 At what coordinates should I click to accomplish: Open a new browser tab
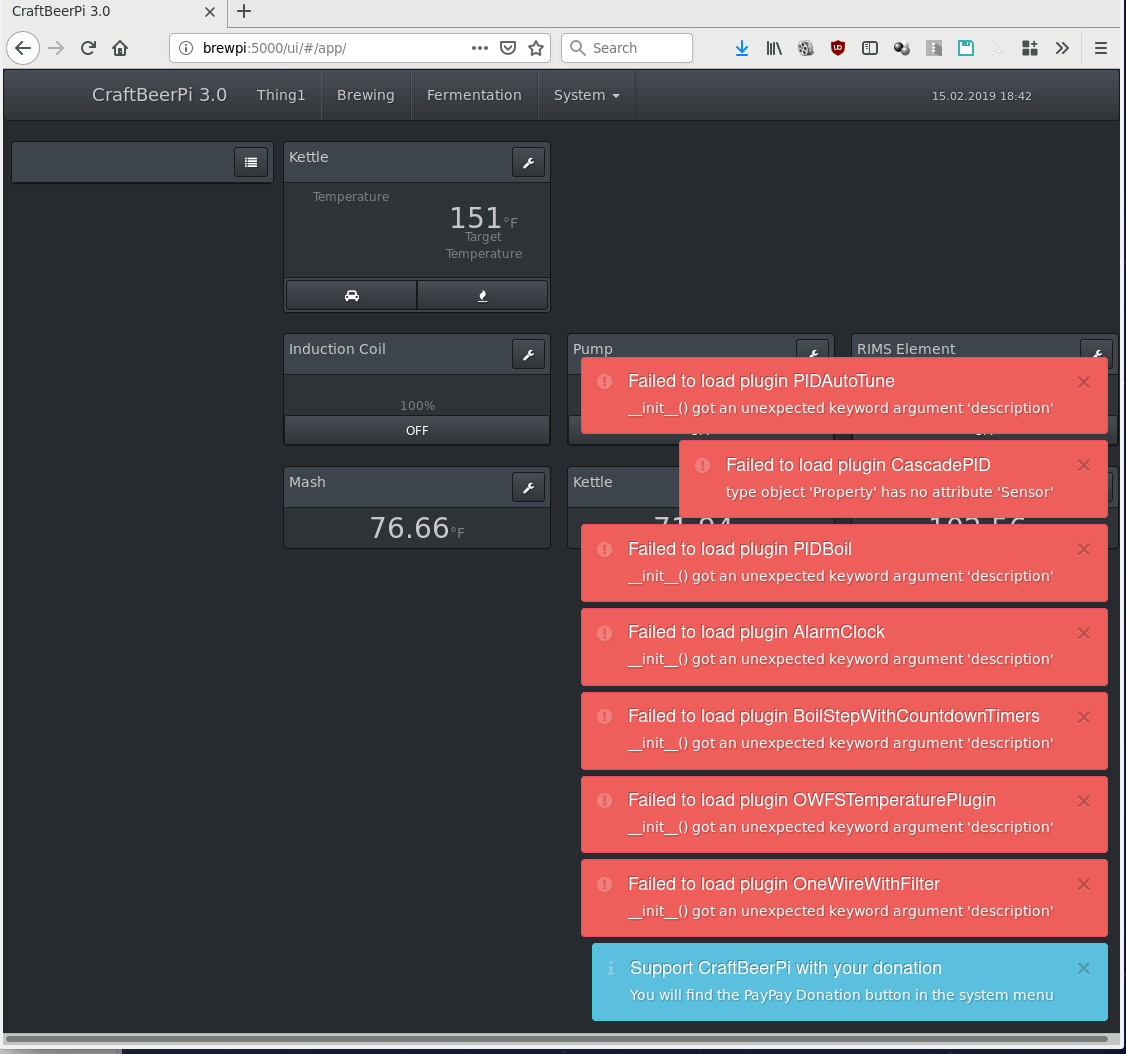244,11
